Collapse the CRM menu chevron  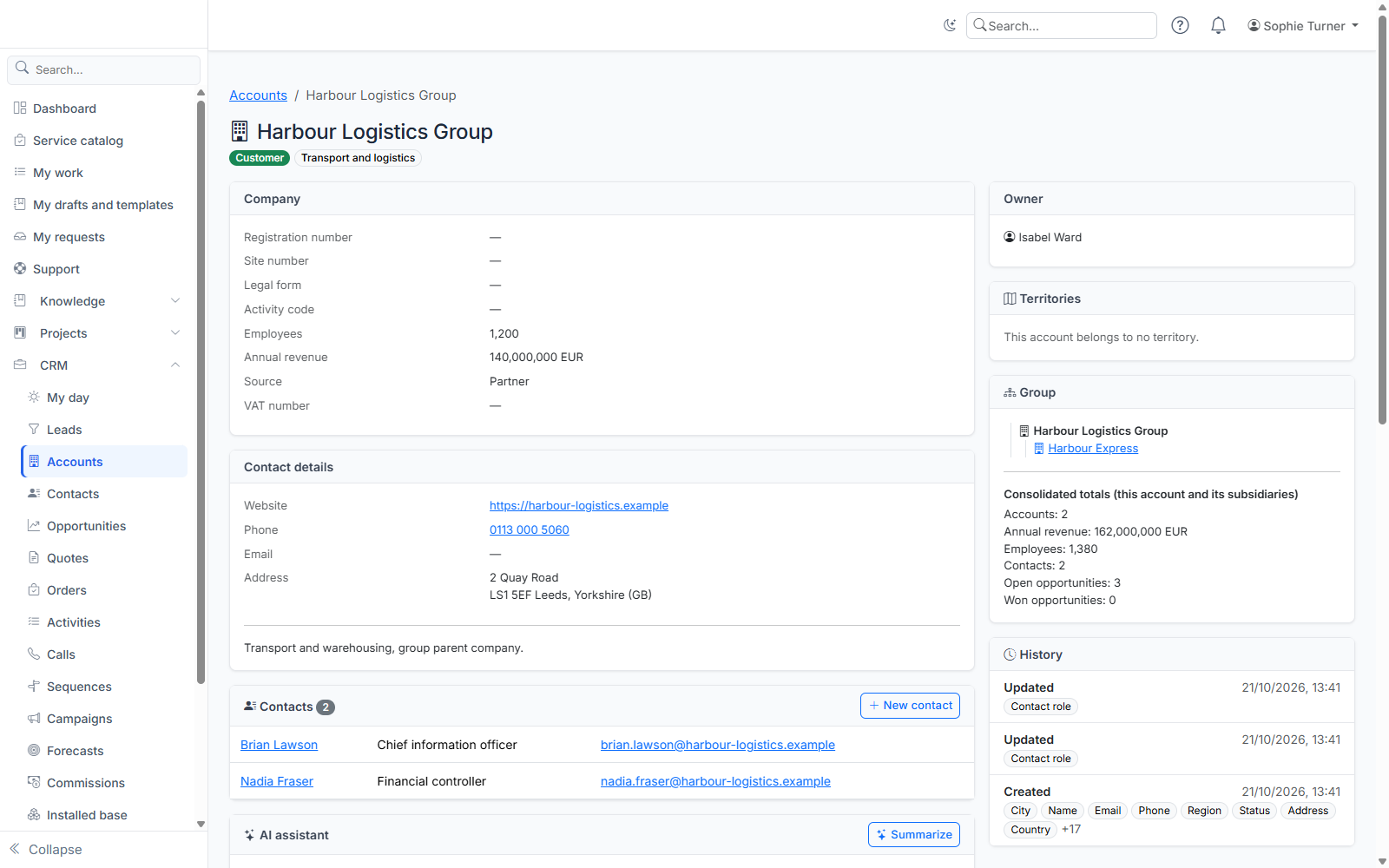(x=175, y=365)
